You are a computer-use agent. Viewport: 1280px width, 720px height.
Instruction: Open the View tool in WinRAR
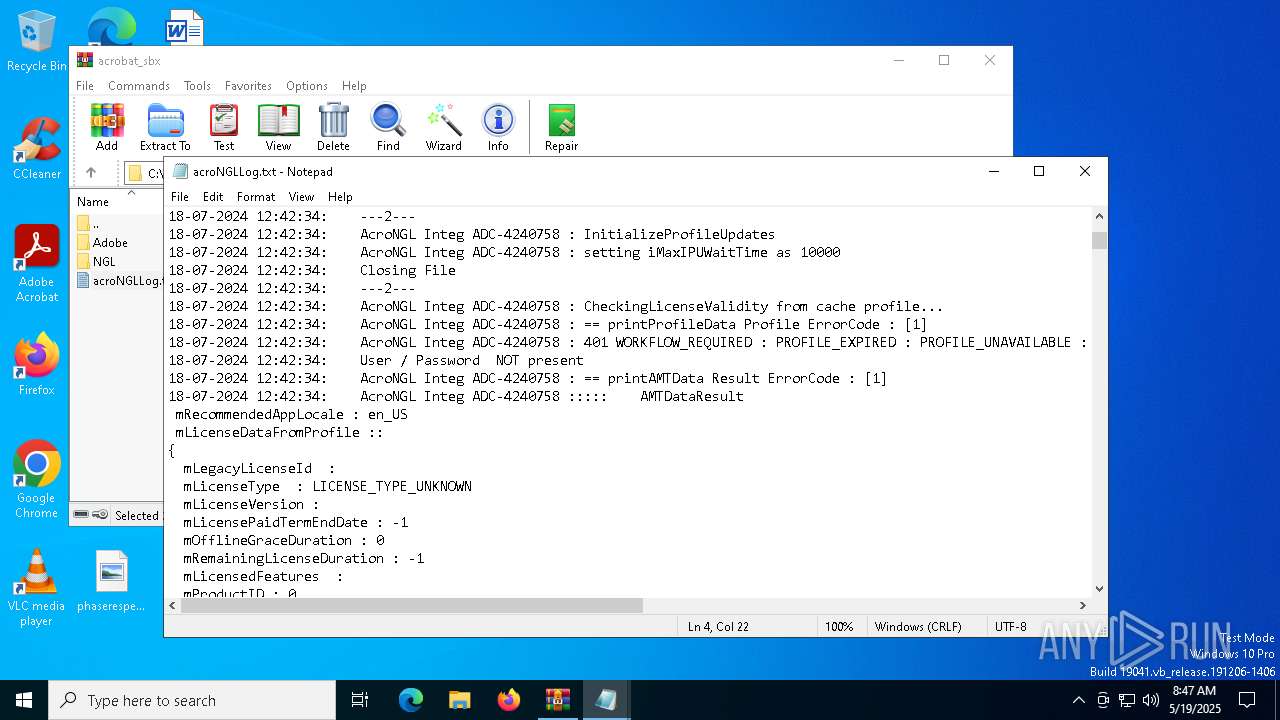click(x=278, y=127)
